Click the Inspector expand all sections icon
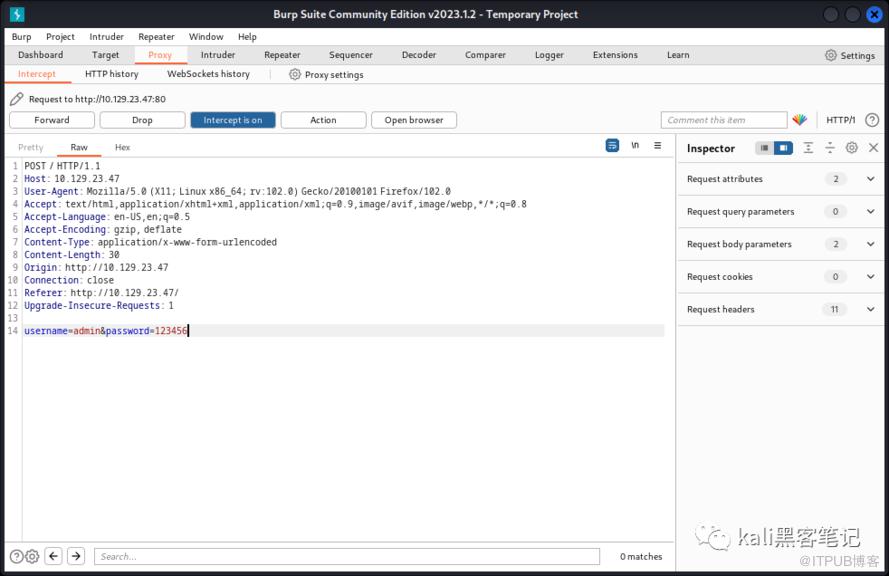The image size is (889, 576). [808, 148]
